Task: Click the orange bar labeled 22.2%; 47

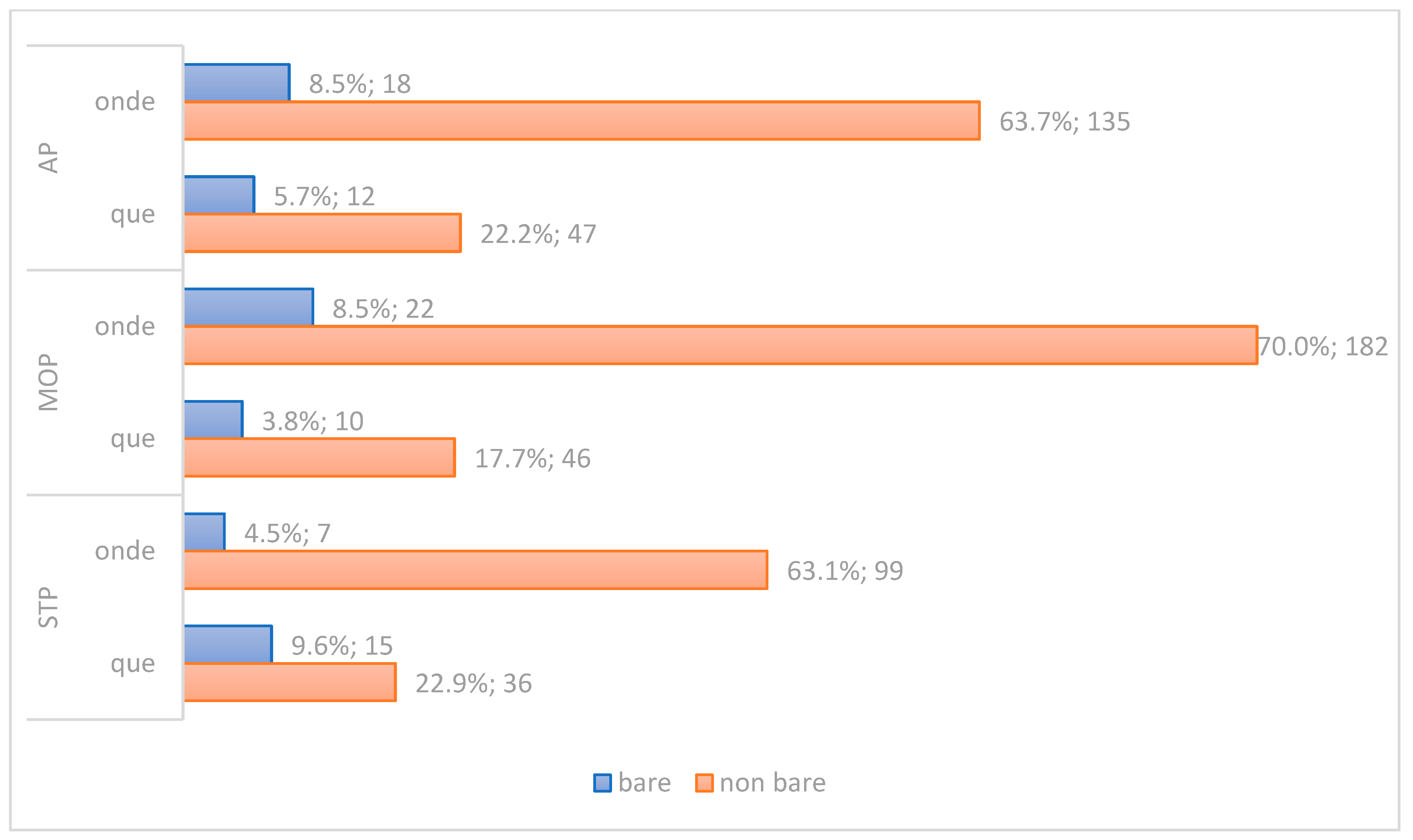Action: coord(322,233)
